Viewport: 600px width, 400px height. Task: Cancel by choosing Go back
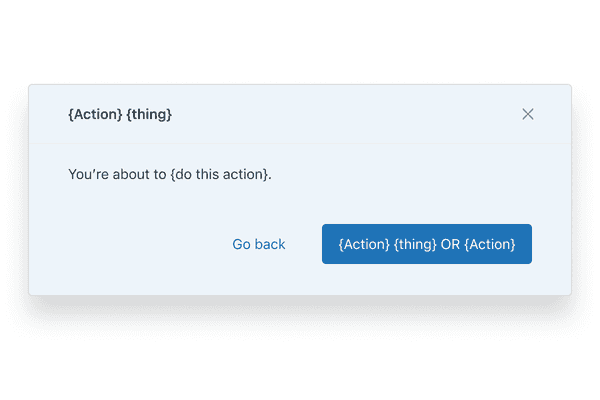tap(259, 244)
